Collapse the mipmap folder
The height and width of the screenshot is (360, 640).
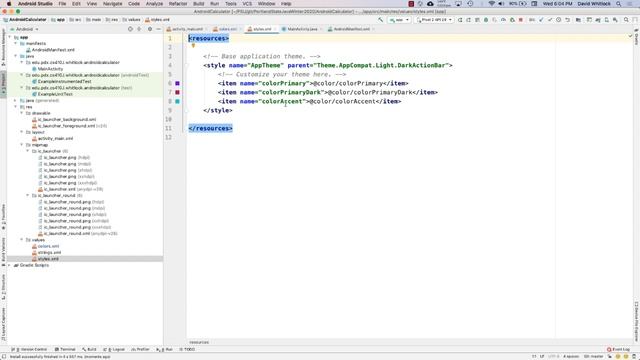[22, 145]
